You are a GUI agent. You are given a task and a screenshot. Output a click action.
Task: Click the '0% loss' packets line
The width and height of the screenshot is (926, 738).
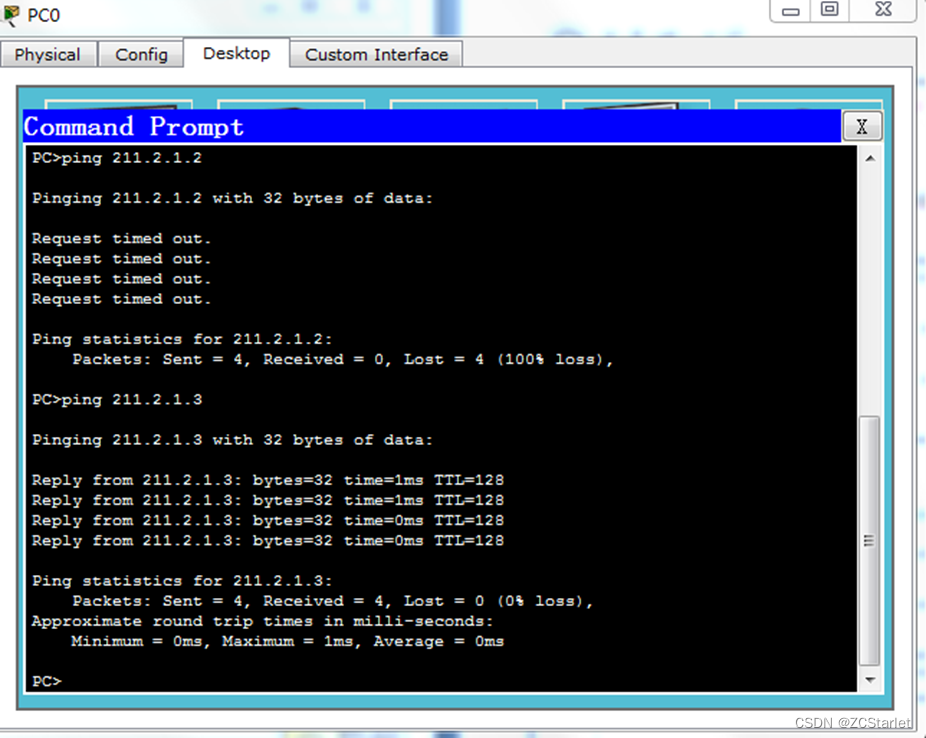(332, 601)
